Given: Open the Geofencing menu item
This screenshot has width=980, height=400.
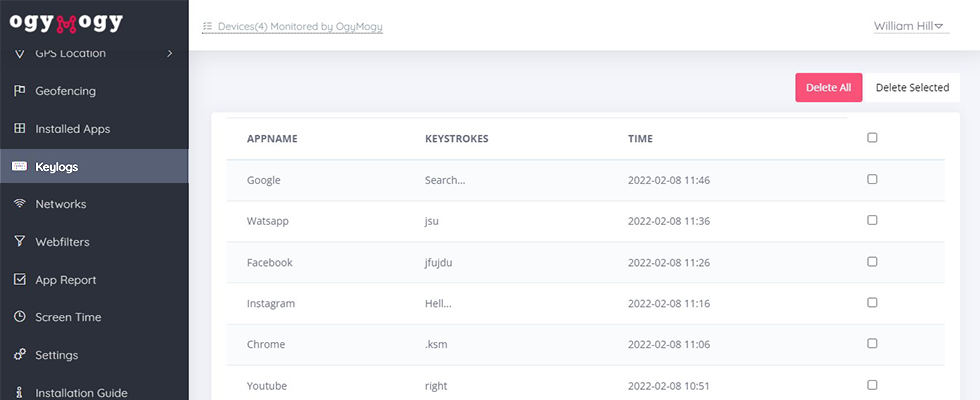Looking at the screenshot, I should tap(94, 91).
